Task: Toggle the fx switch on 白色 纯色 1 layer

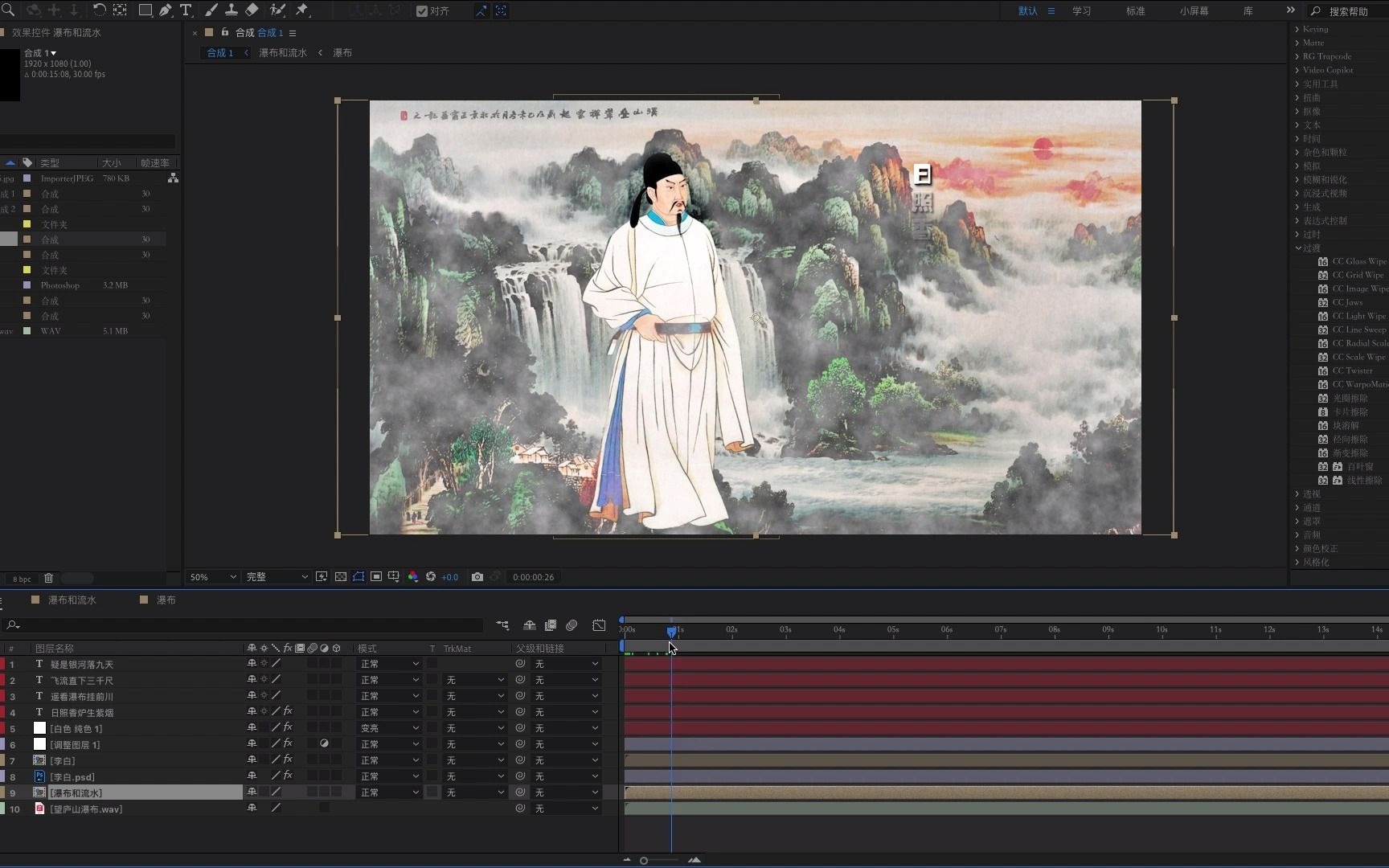Action: [x=288, y=727]
